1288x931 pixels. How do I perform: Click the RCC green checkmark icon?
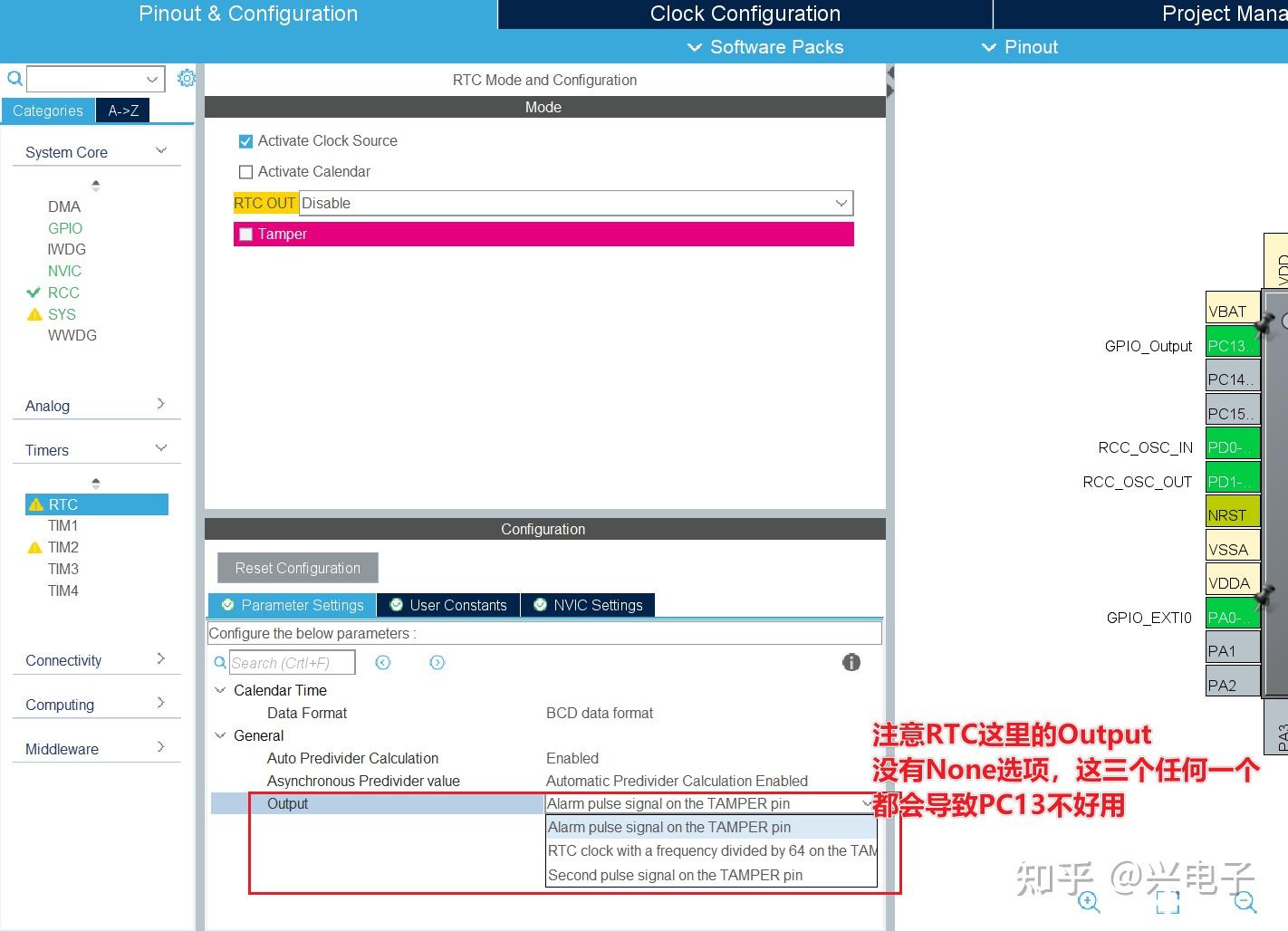34,293
